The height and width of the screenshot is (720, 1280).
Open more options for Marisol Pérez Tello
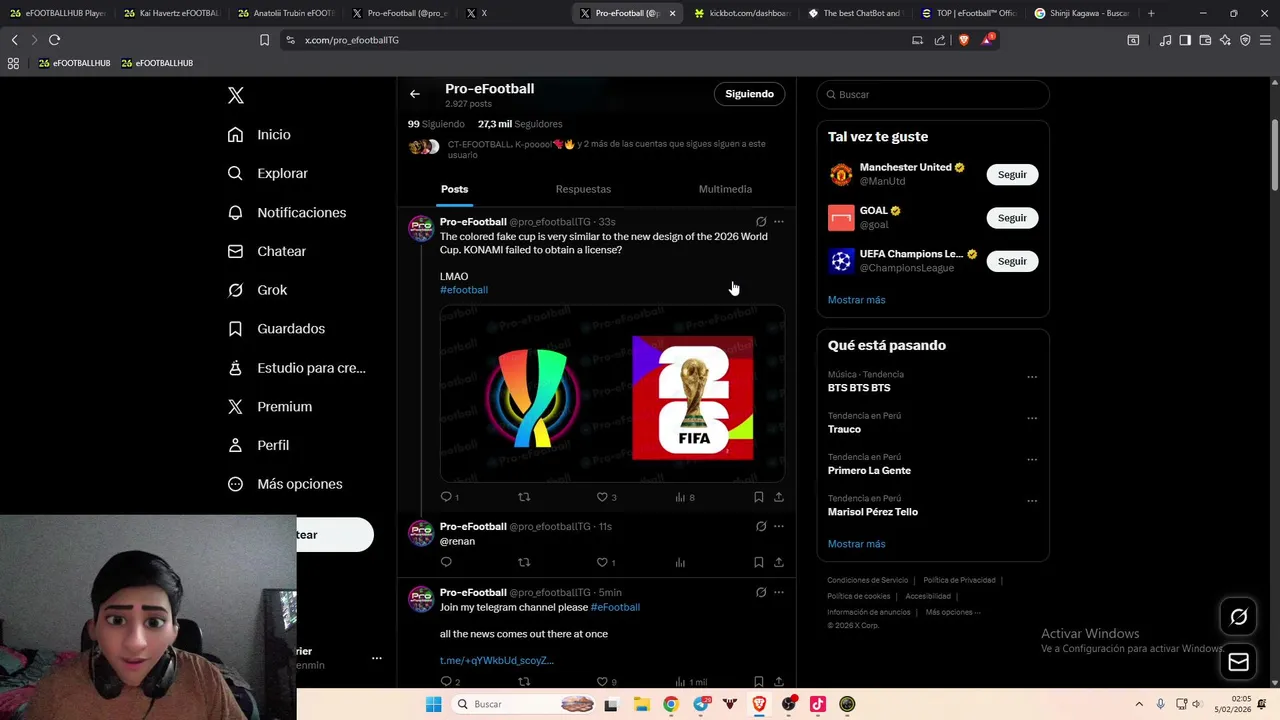point(1032,501)
